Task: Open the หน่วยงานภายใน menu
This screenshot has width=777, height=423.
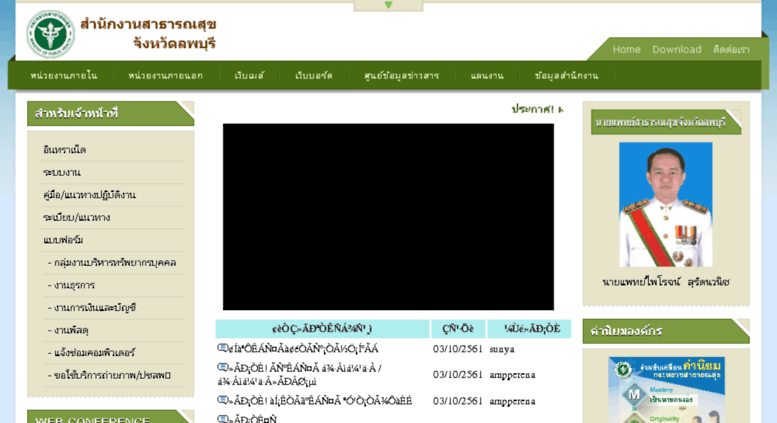Action: click(x=64, y=76)
